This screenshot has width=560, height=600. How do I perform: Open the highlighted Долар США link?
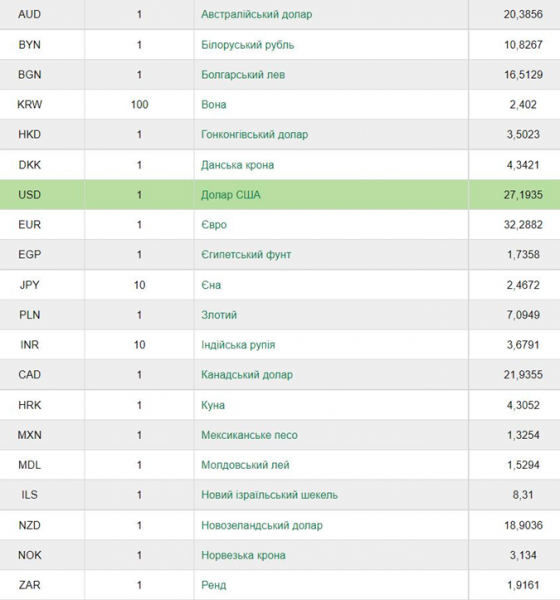(x=231, y=195)
